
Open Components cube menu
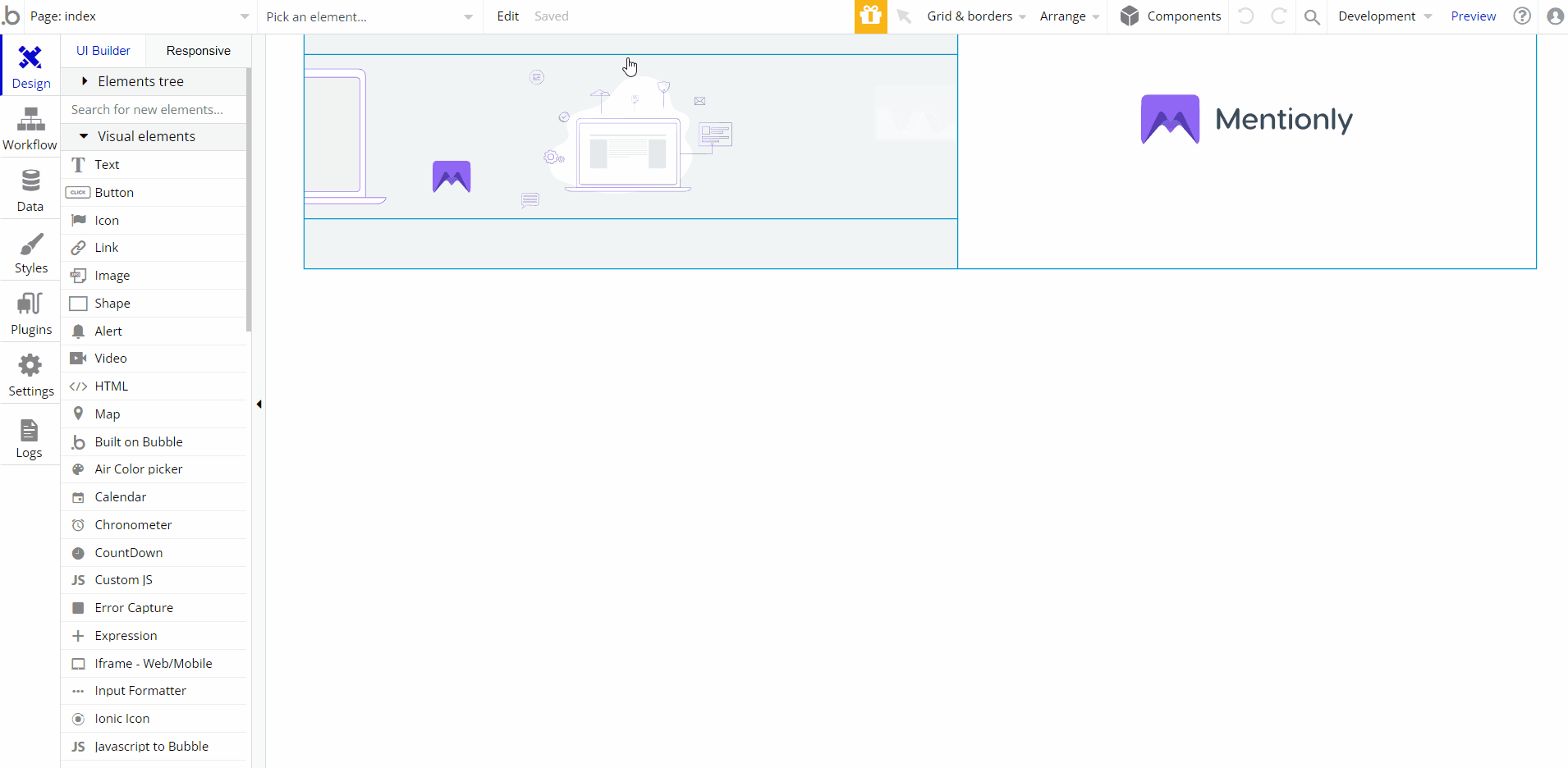coord(1170,16)
